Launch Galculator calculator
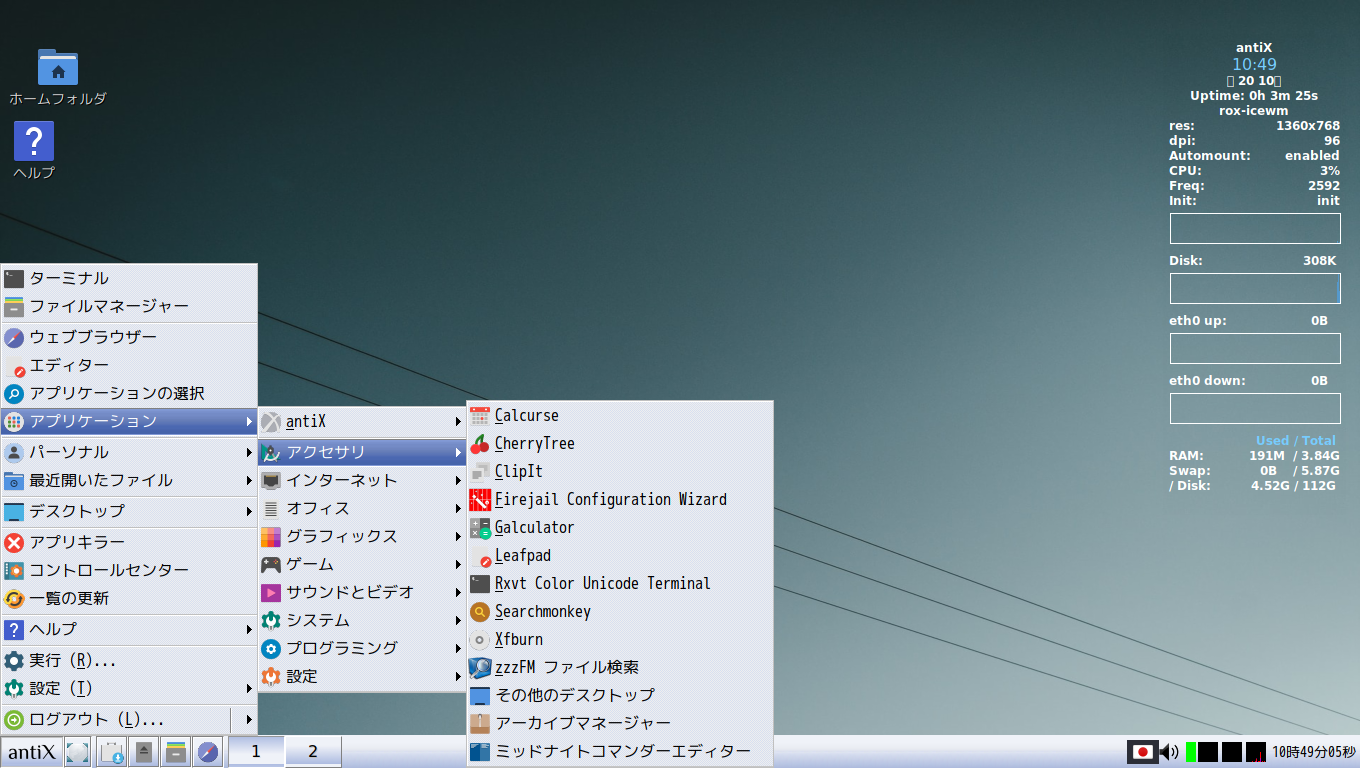The width and height of the screenshot is (1360, 768). [620, 527]
